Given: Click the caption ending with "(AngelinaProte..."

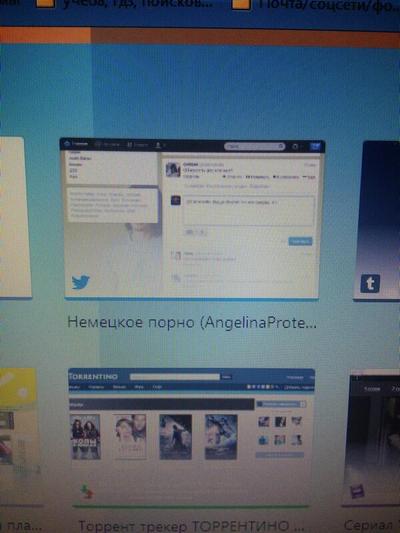Looking at the screenshot, I should (192, 322).
